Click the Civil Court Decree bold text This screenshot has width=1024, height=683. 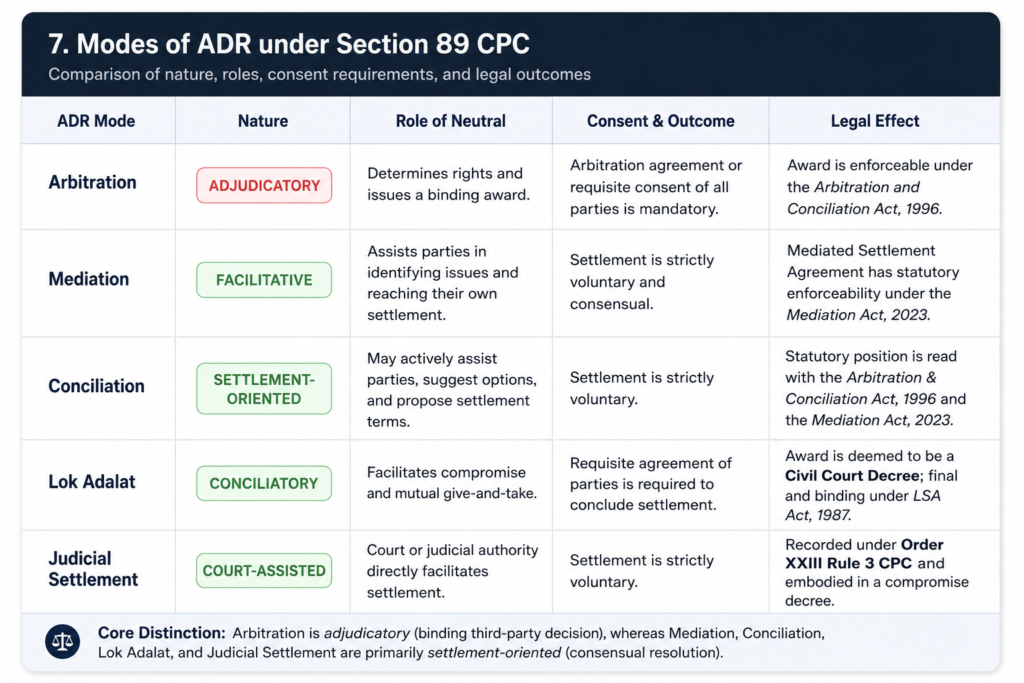coord(852,475)
